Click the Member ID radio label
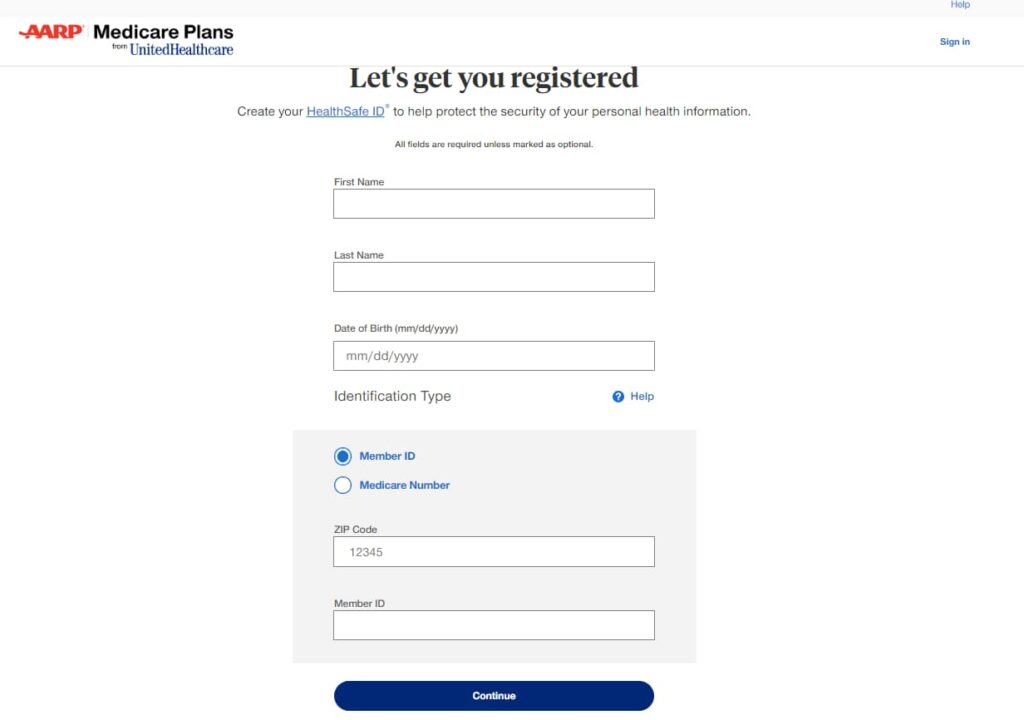This screenshot has height=720, width=1024. (x=387, y=456)
